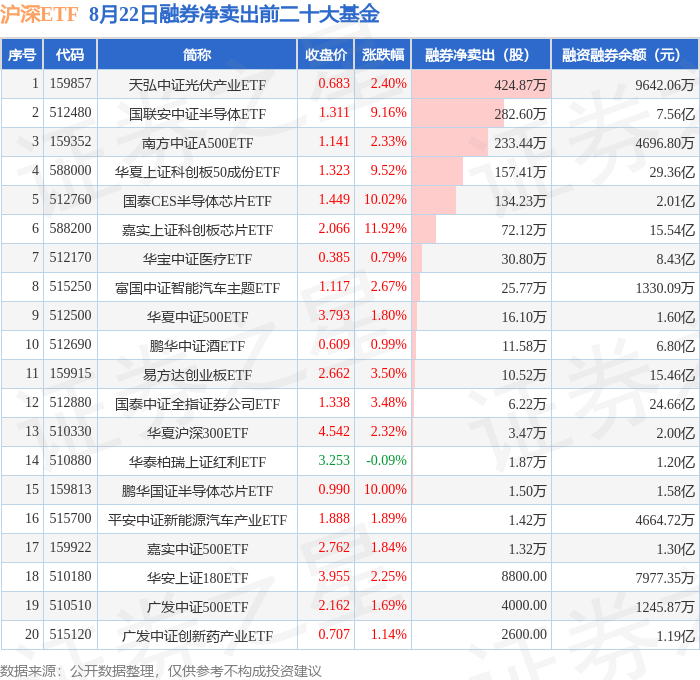The height and width of the screenshot is (680, 700).
Task: Click fund name 鹏华国证半导体芯片ETF
Action: (x=197, y=491)
